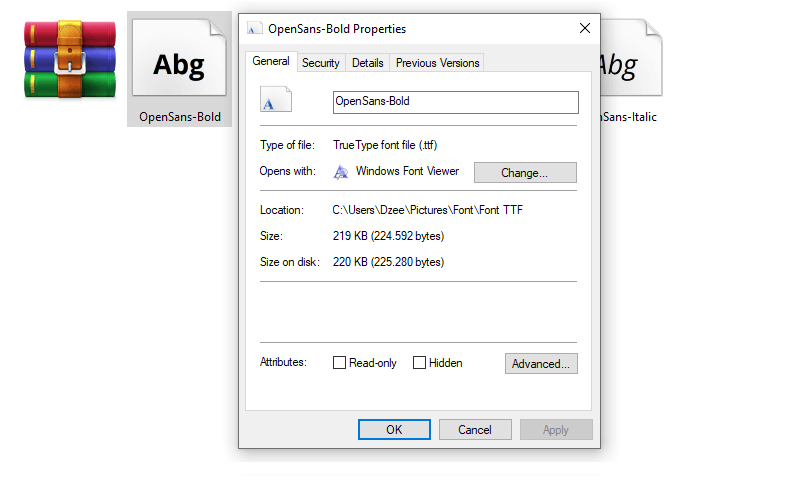Click the OpenSans-Bold file name field
The height and width of the screenshot is (496, 800).
456,102
